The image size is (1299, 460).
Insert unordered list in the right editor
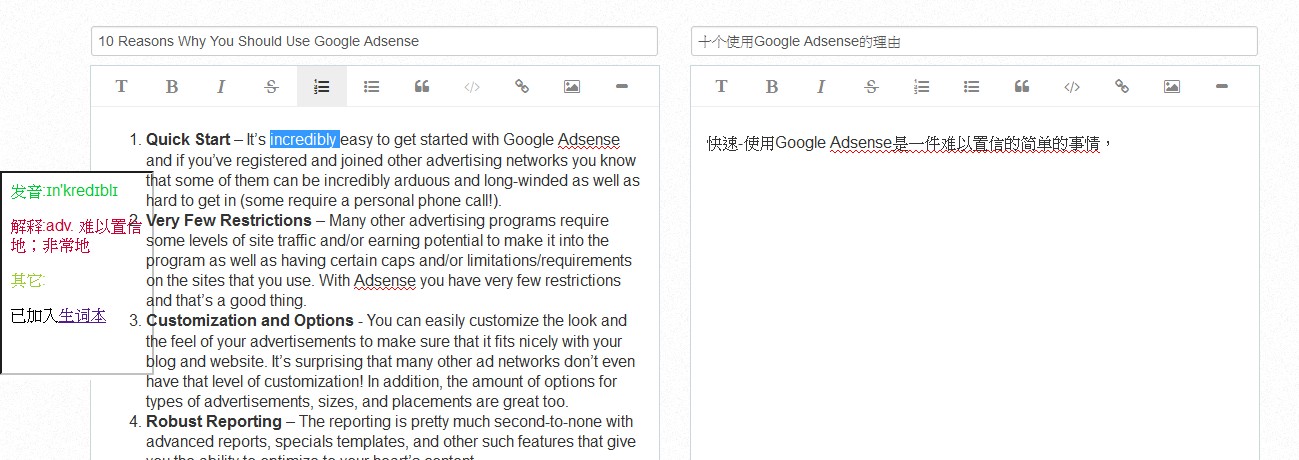point(972,87)
